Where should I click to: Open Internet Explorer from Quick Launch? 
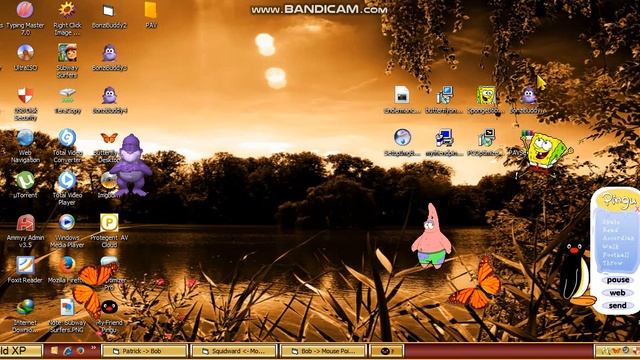coord(67,351)
